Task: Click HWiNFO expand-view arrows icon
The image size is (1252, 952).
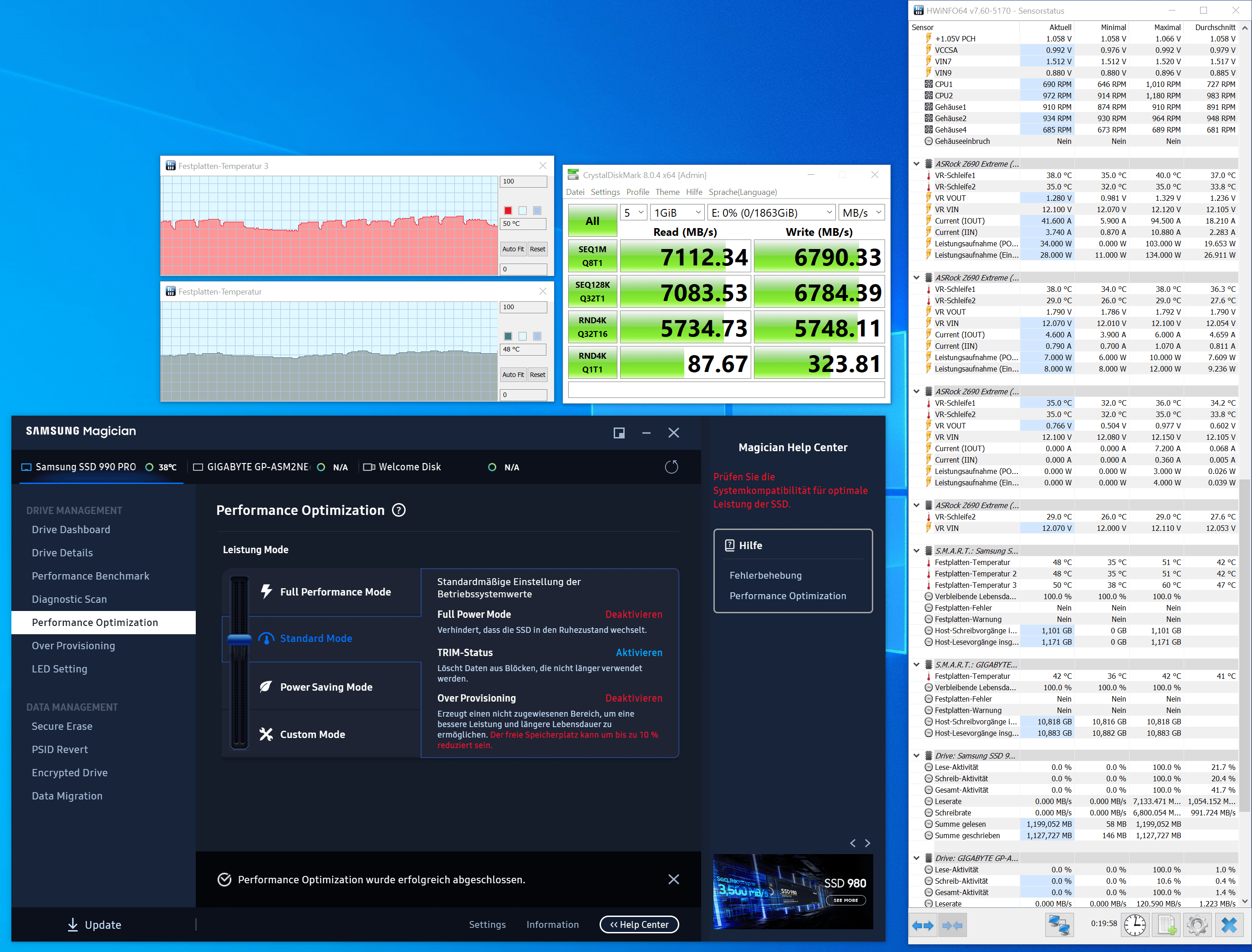Action: 922,926
